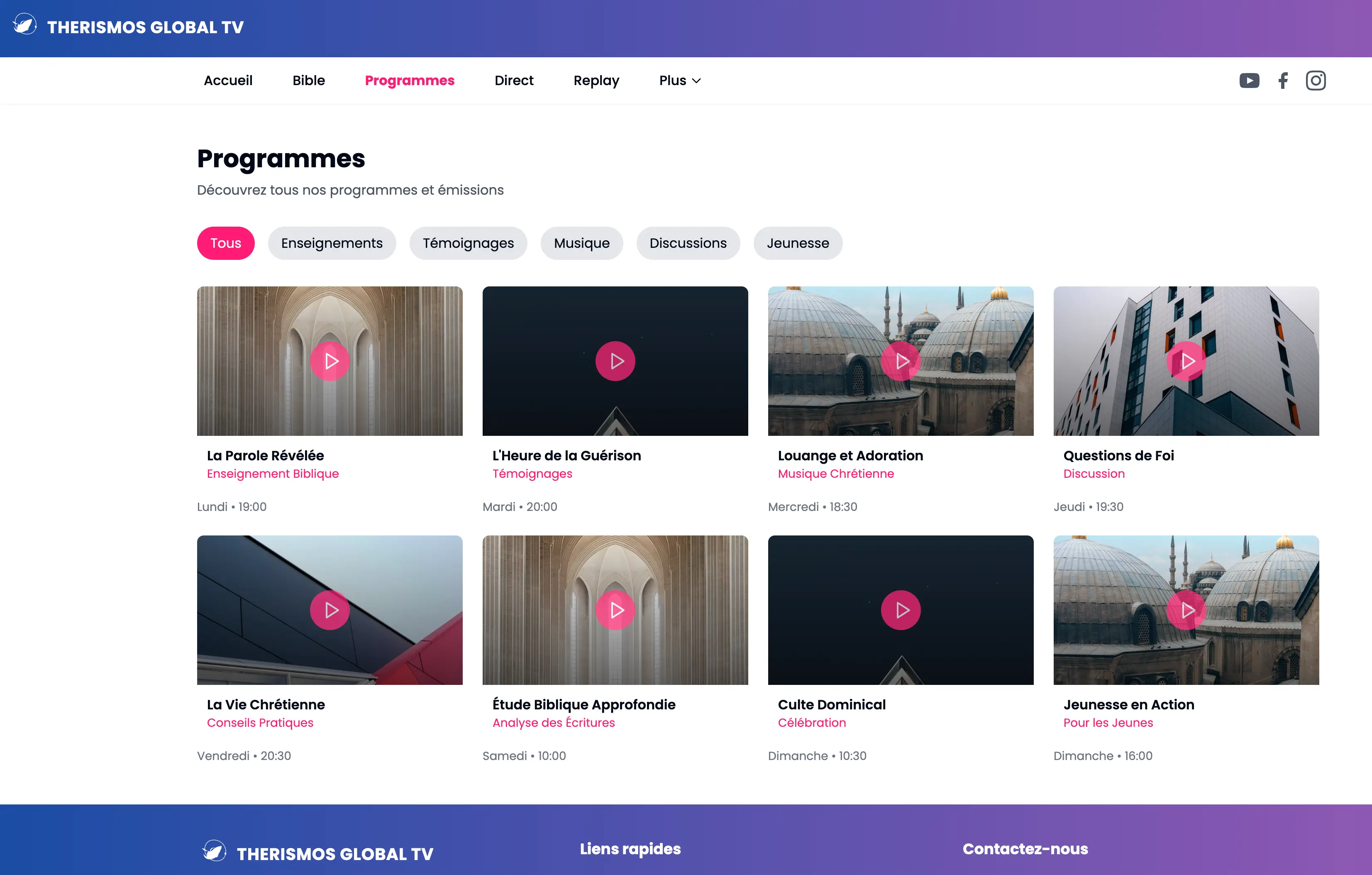The image size is (1372, 875).
Task: Open the YouTube social icon
Action: click(x=1249, y=81)
